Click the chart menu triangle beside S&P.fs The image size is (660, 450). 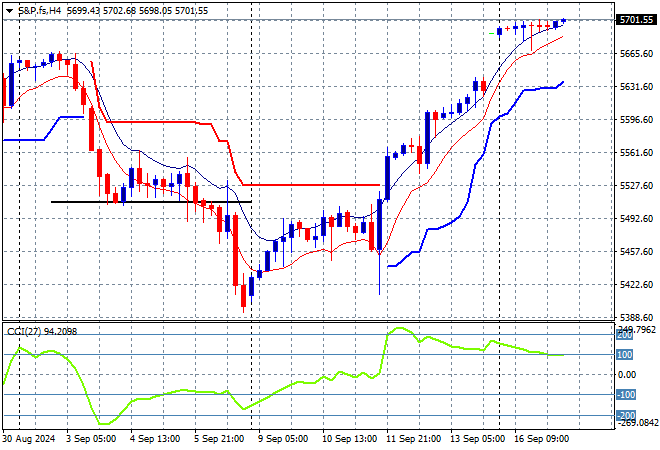coord(9,11)
